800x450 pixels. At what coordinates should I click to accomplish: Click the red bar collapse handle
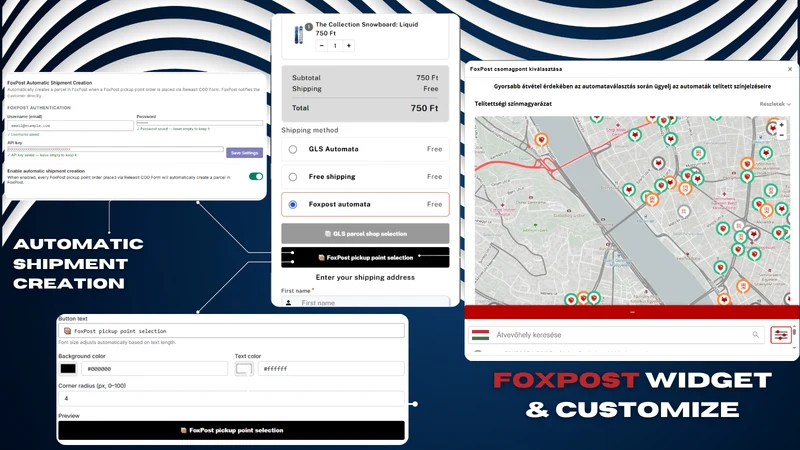pyautogui.click(x=632, y=312)
